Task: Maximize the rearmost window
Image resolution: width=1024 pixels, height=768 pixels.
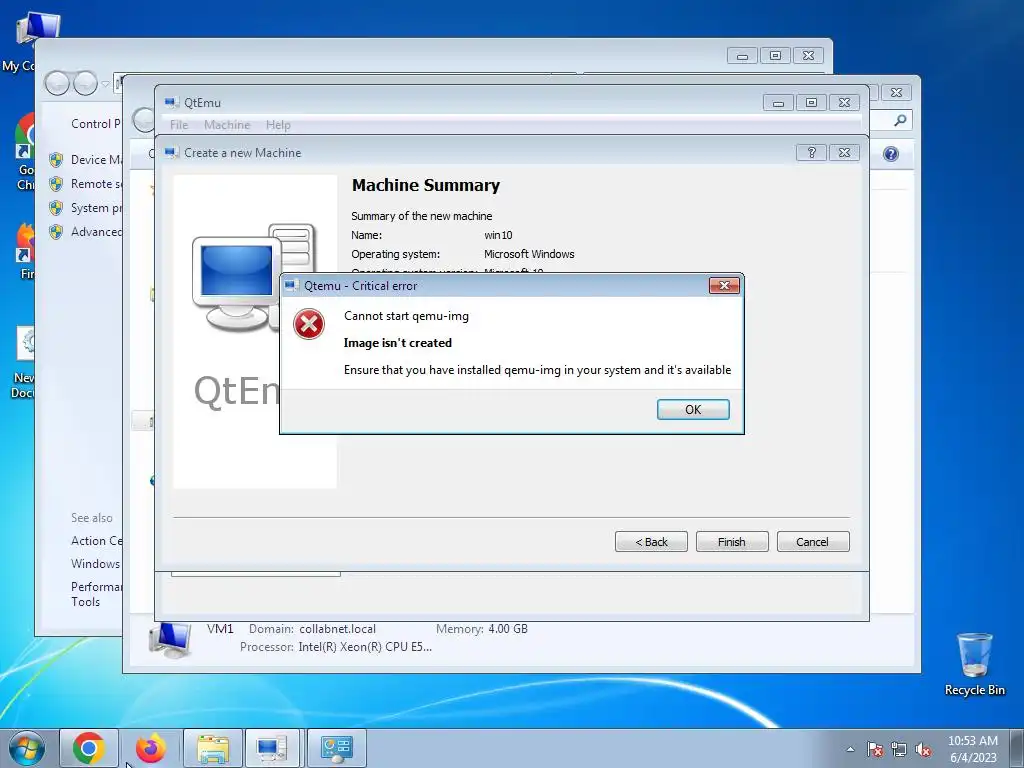Action: pos(775,56)
